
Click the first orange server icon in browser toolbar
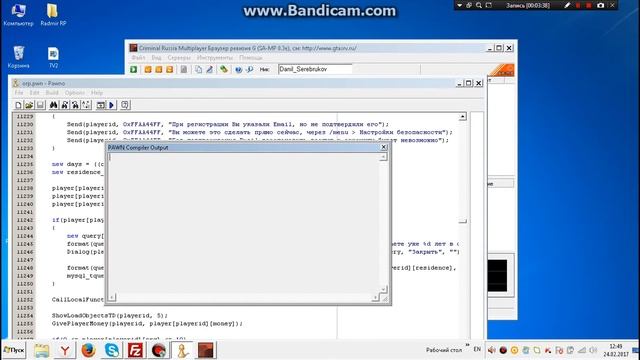pyautogui.click(x=148, y=69)
